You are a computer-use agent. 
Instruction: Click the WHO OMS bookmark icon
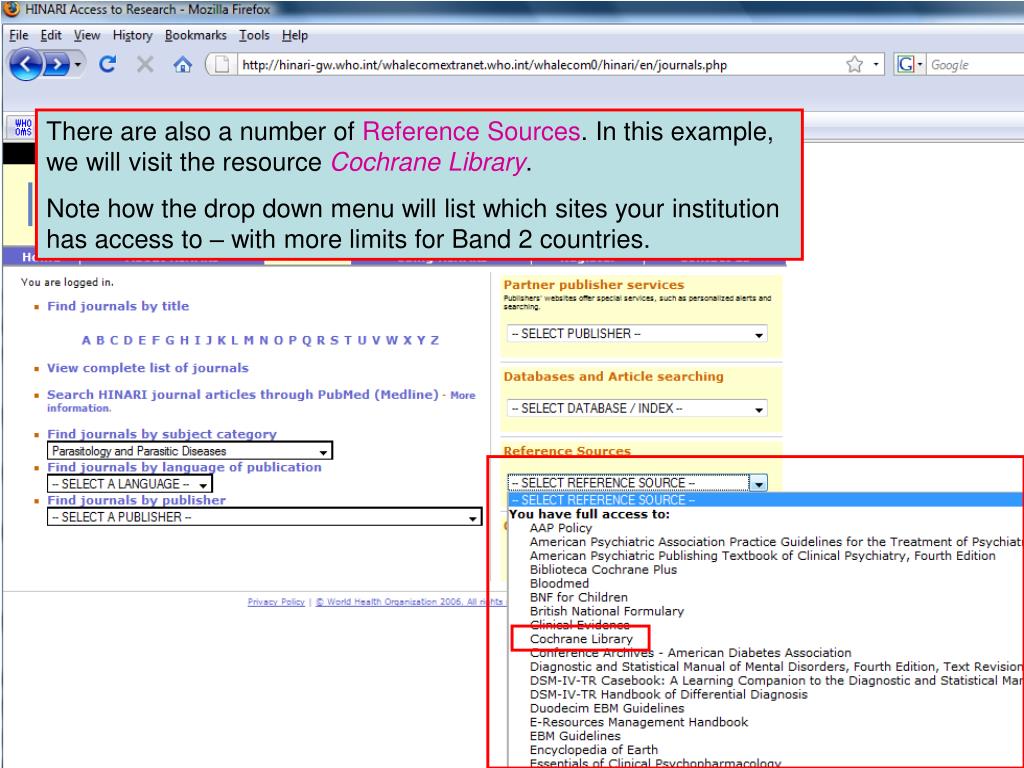click(x=23, y=127)
